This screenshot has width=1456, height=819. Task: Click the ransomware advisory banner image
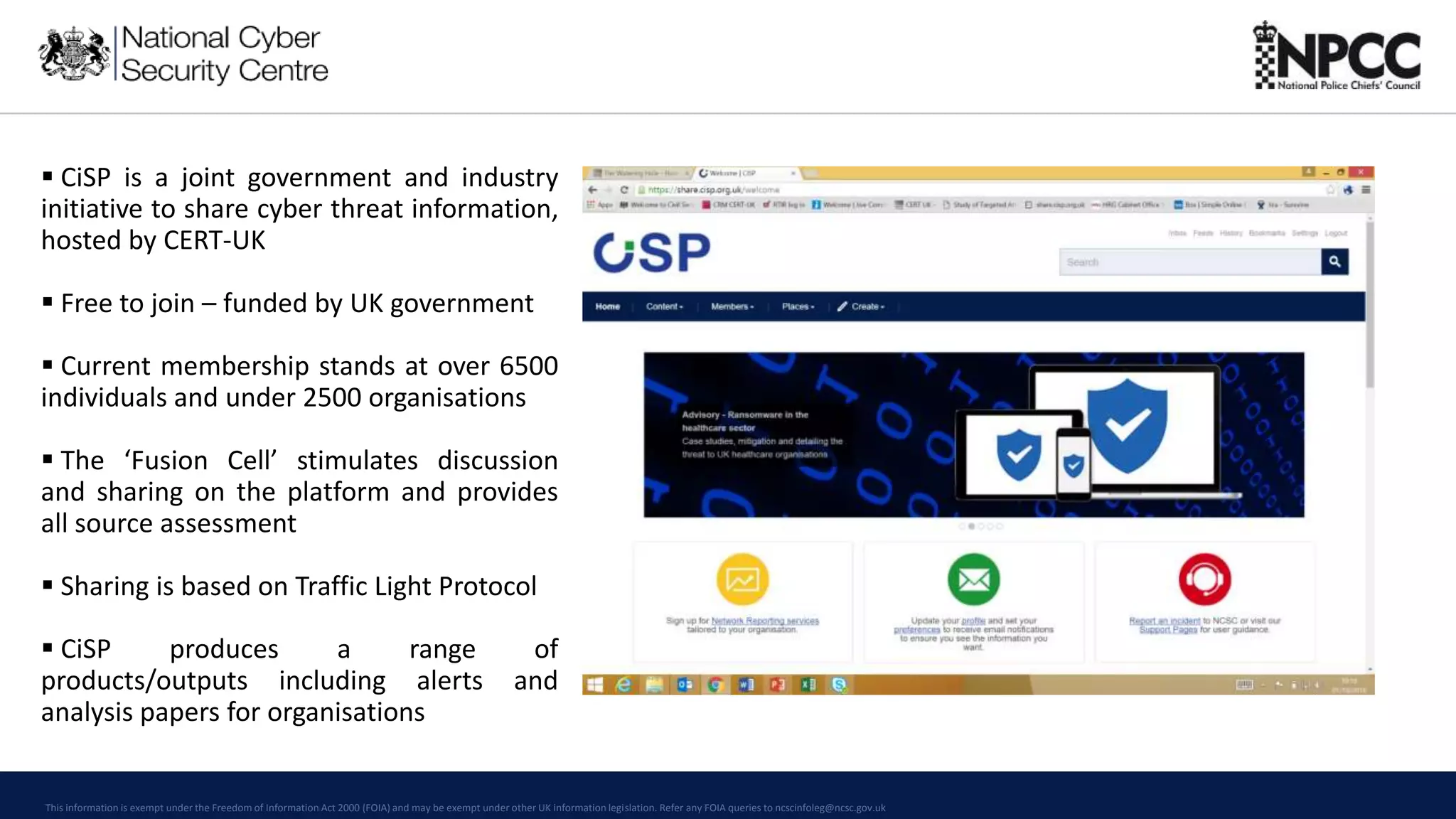[974, 434]
